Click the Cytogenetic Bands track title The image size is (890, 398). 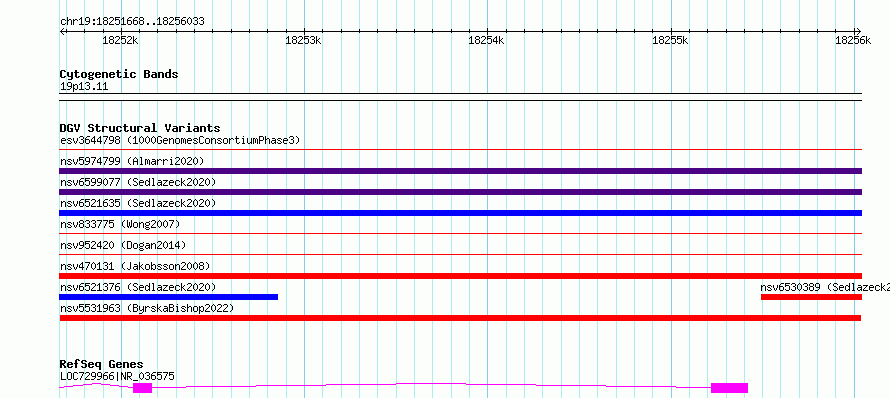pos(119,74)
